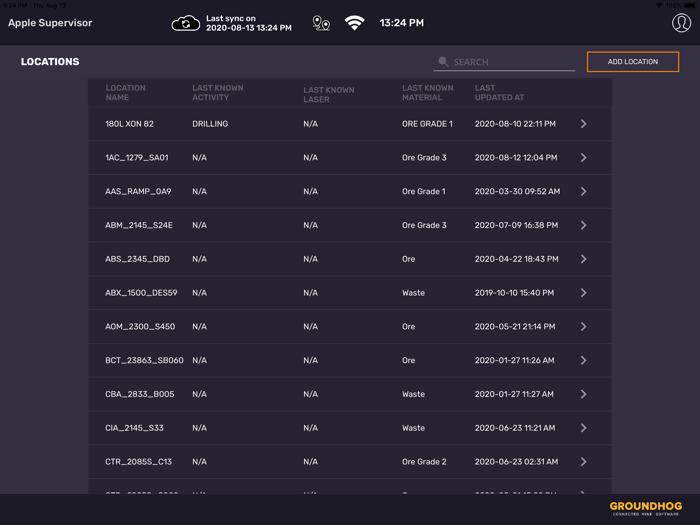Open details chevron for 1AC_1279_SA01
This screenshot has height=525, width=700.
pyautogui.click(x=583, y=158)
